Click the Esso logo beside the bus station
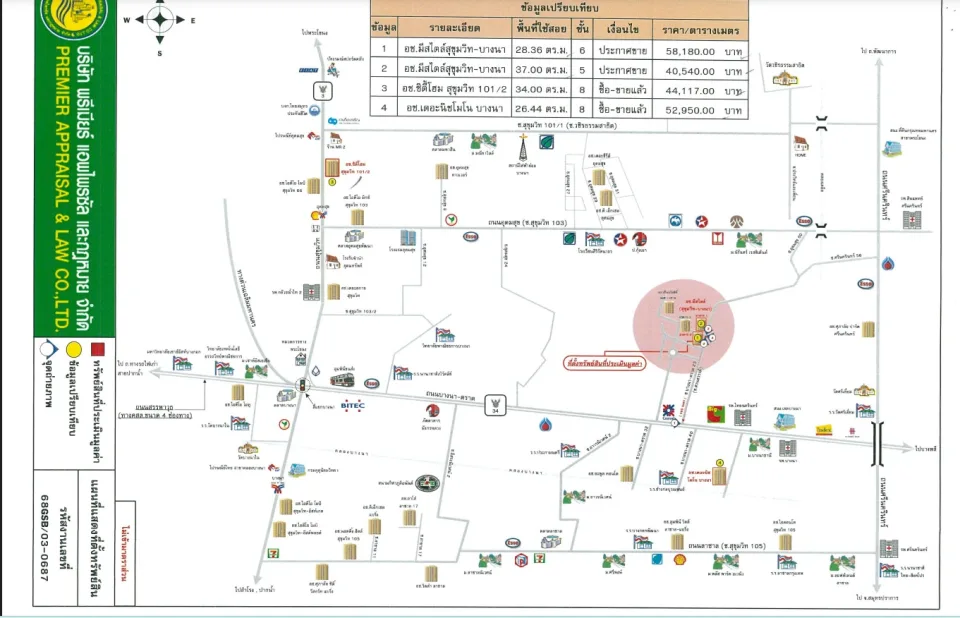The width and height of the screenshot is (960, 618). pyautogui.click(x=371, y=383)
